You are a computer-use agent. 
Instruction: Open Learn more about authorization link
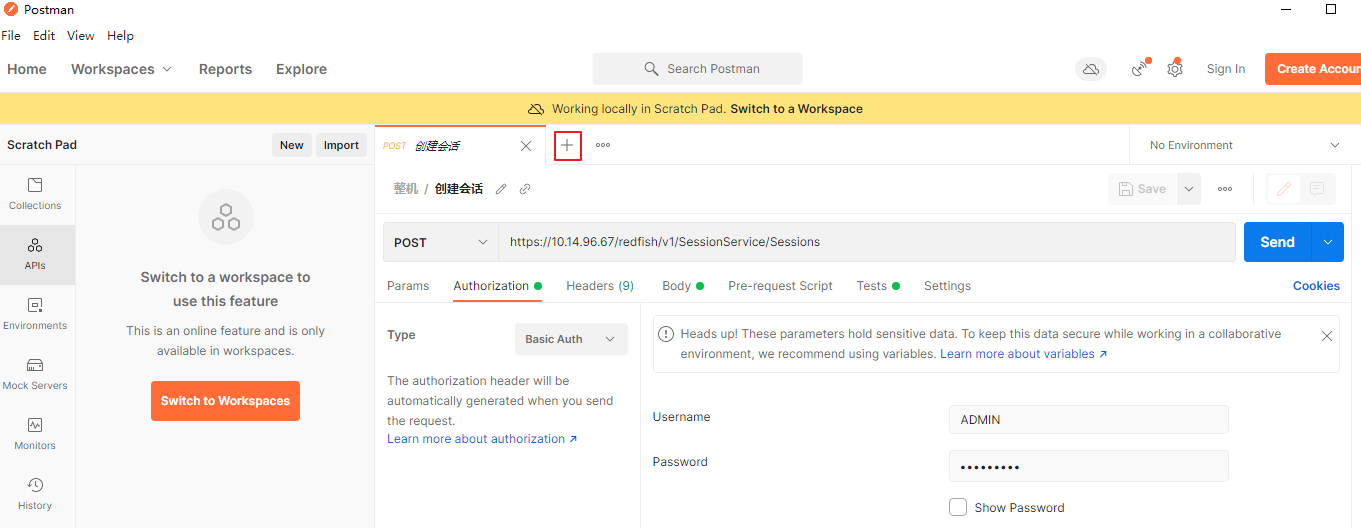tap(482, 439)
